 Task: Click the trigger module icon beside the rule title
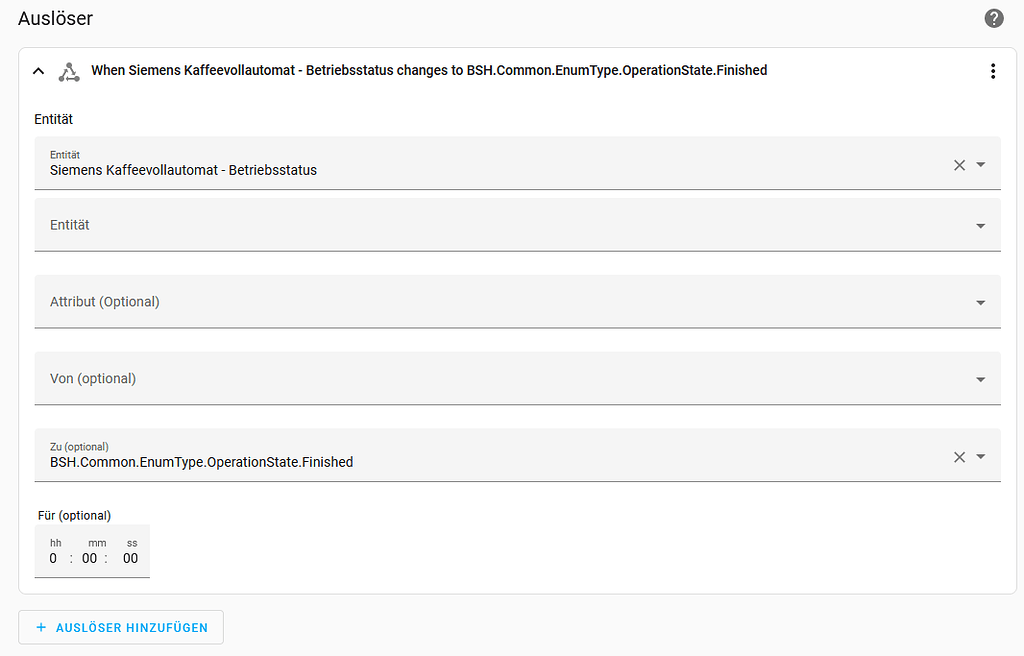pos(69,71)
